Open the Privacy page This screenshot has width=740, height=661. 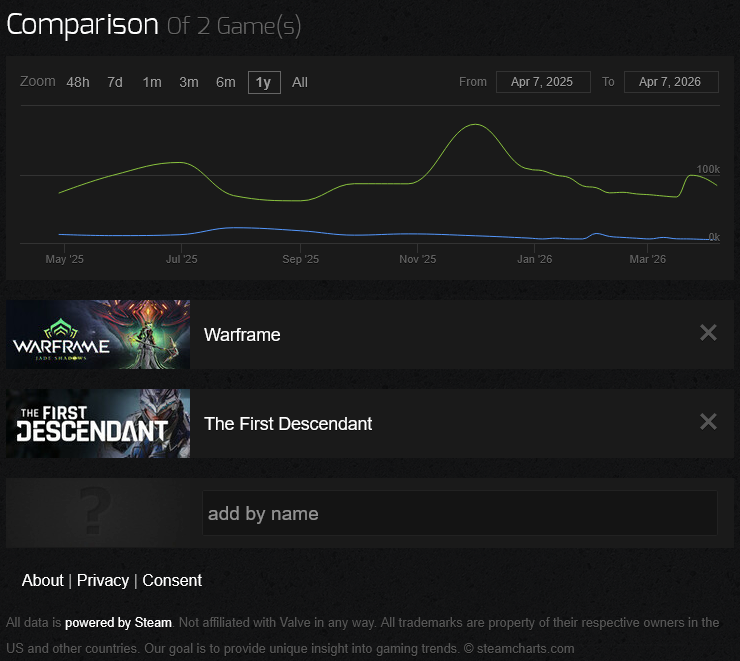[103, 580]
